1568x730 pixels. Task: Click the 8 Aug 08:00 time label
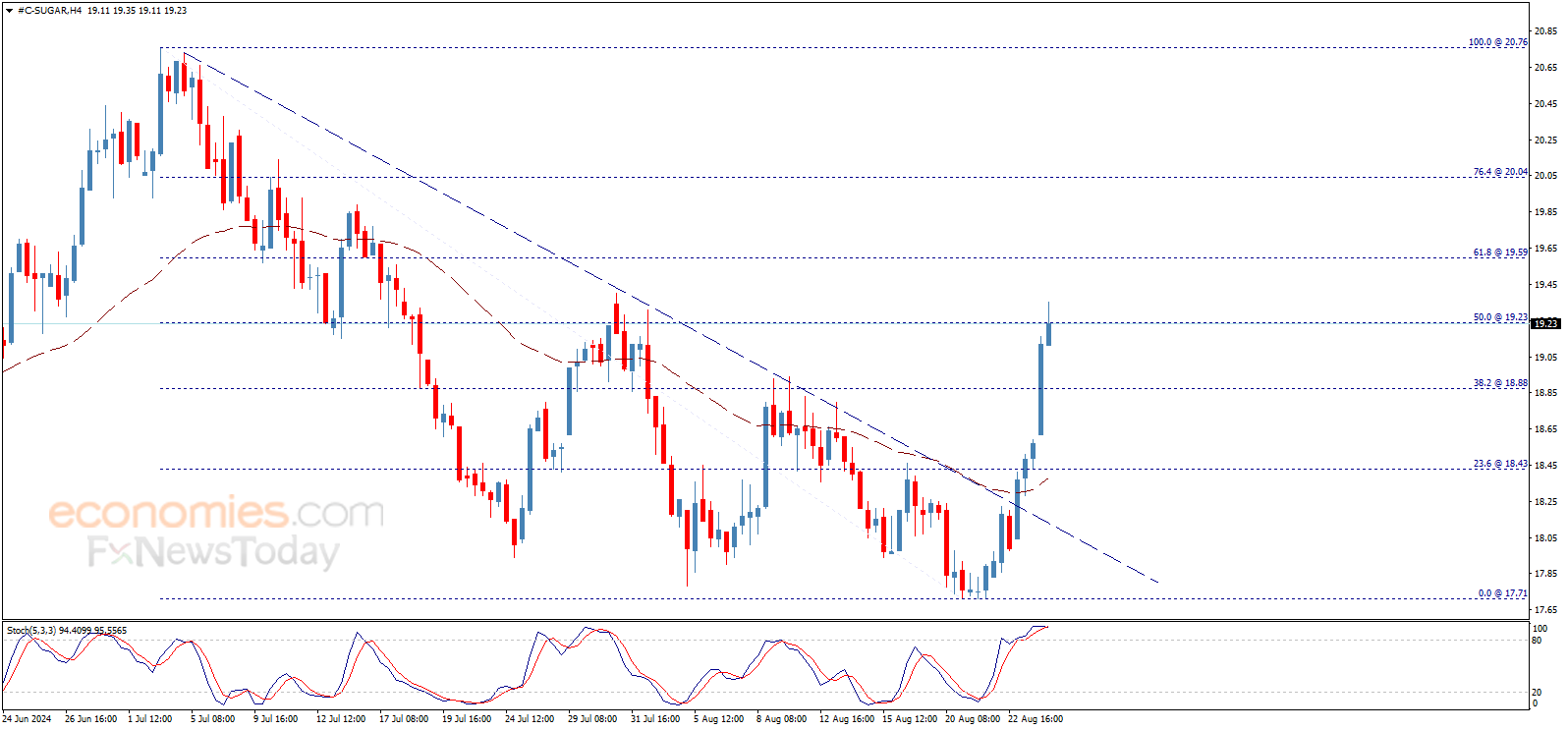pos(782,719)
